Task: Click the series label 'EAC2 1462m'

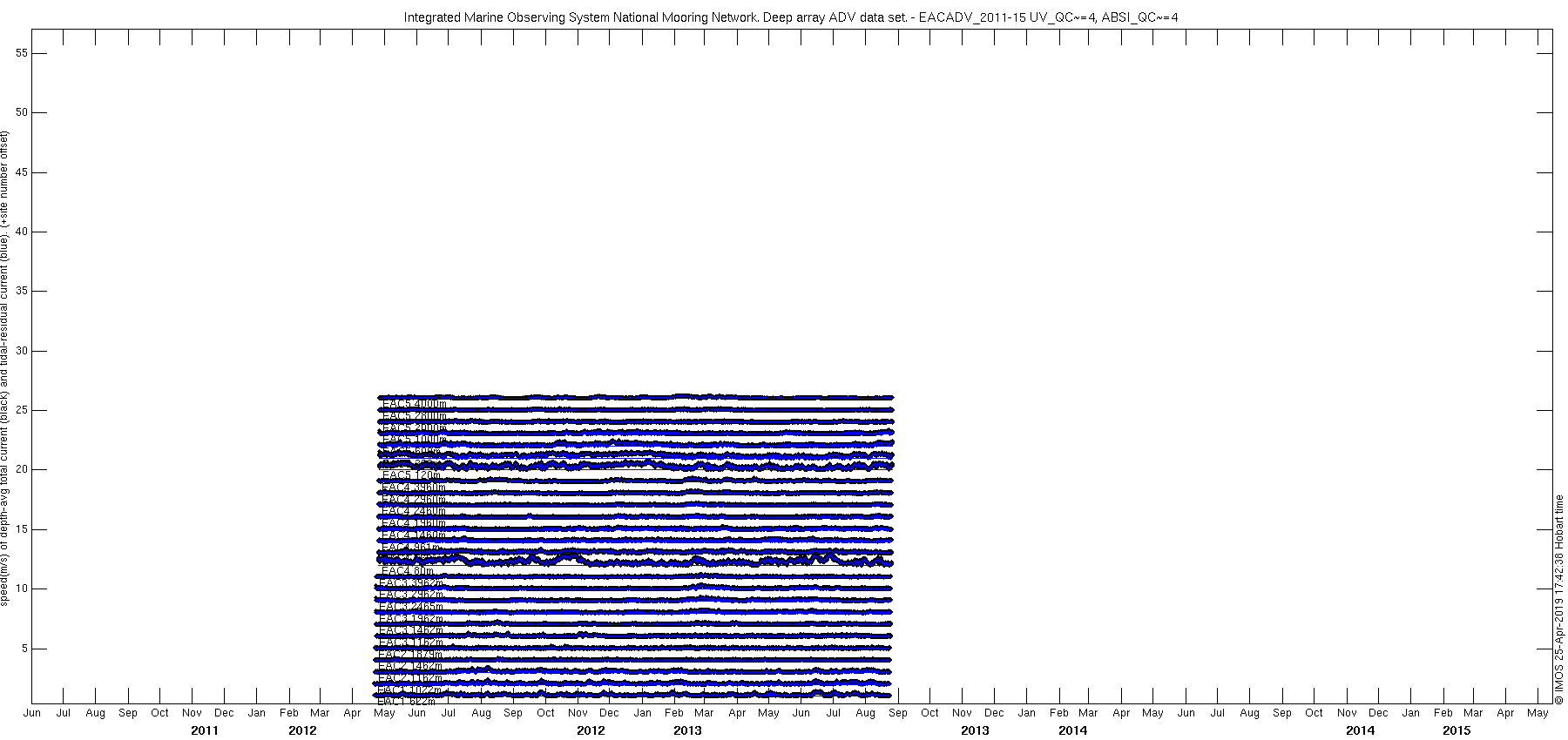Action: 410,667
